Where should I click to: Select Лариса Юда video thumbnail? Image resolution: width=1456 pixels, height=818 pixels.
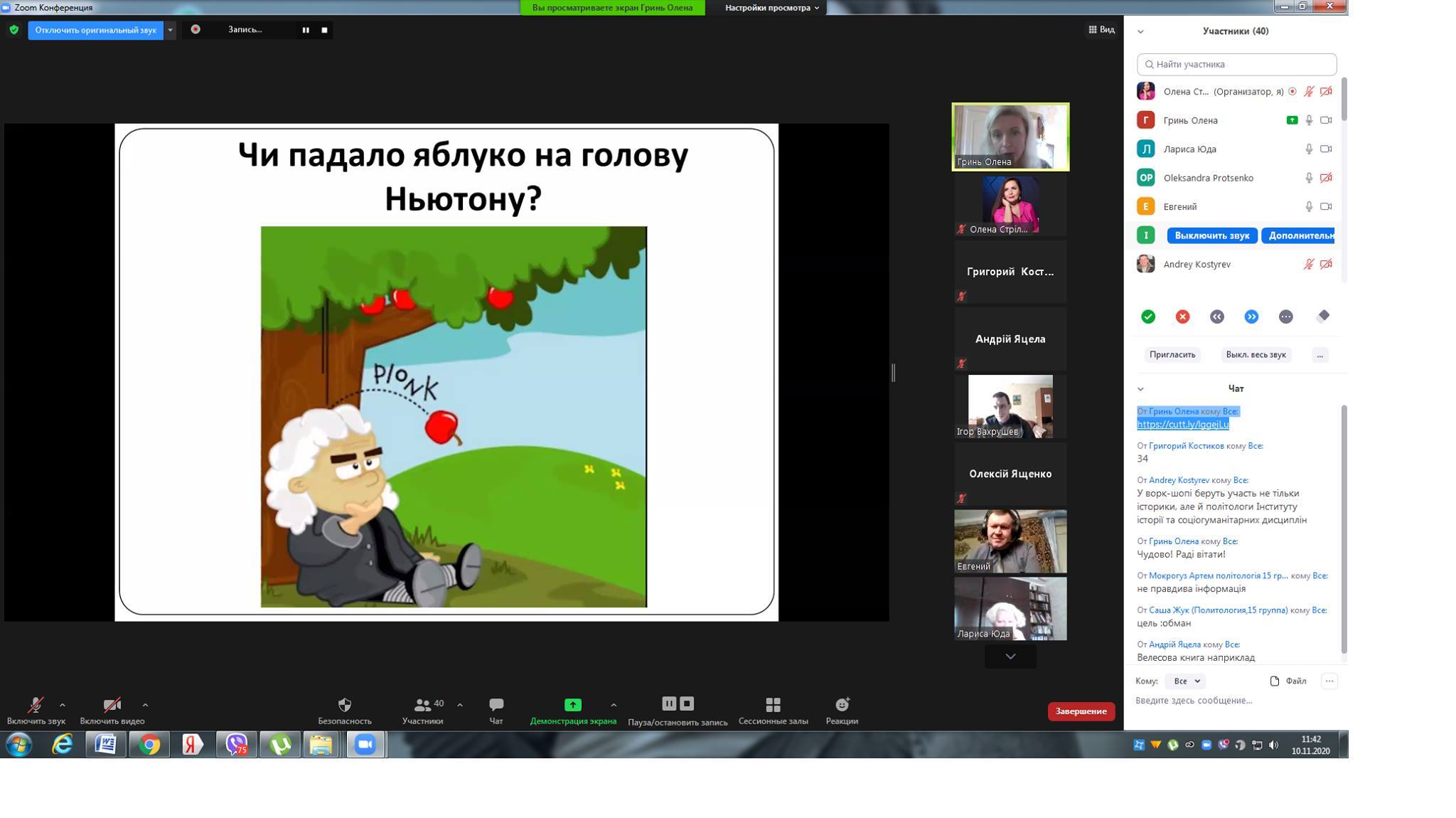(1010, 609)
